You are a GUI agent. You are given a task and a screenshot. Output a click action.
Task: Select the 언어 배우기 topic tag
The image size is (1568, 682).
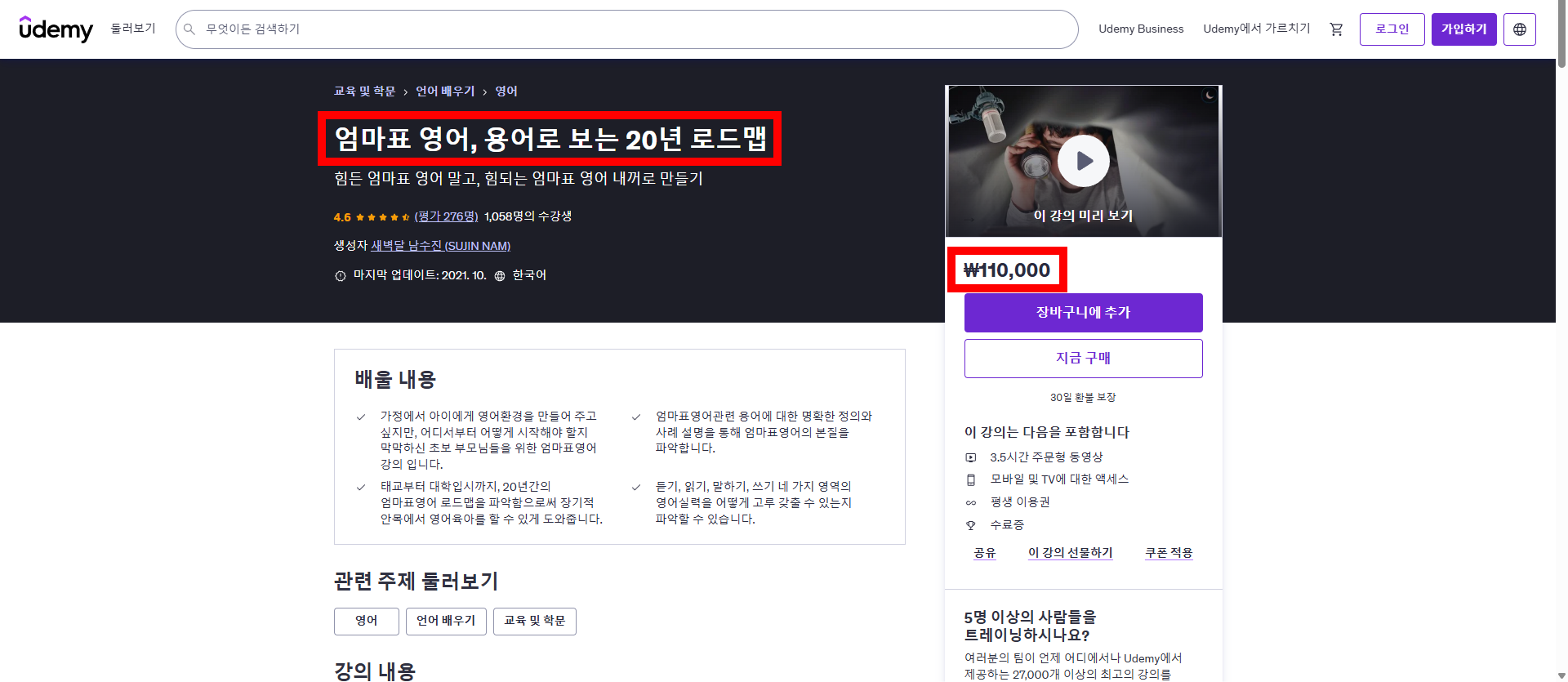point(446,622)
